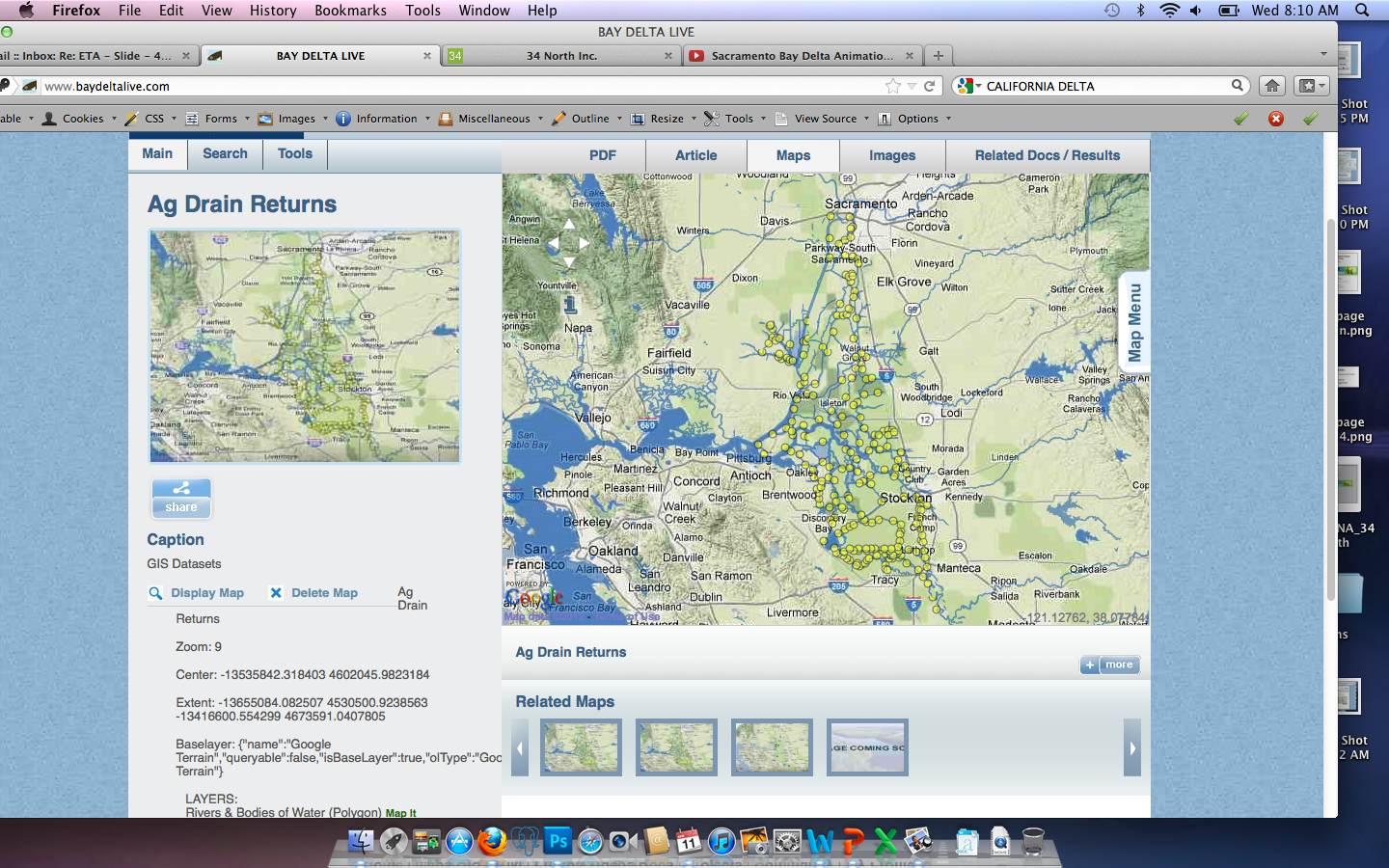
Task: Click the browser window vertical scrollbar
Action: pyautogui.click(x=1332, y=409)
